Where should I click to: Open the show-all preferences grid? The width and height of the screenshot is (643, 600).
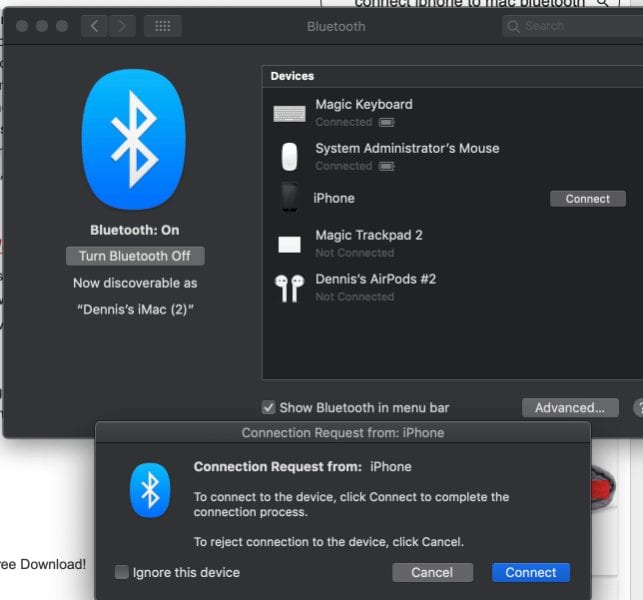162,26
